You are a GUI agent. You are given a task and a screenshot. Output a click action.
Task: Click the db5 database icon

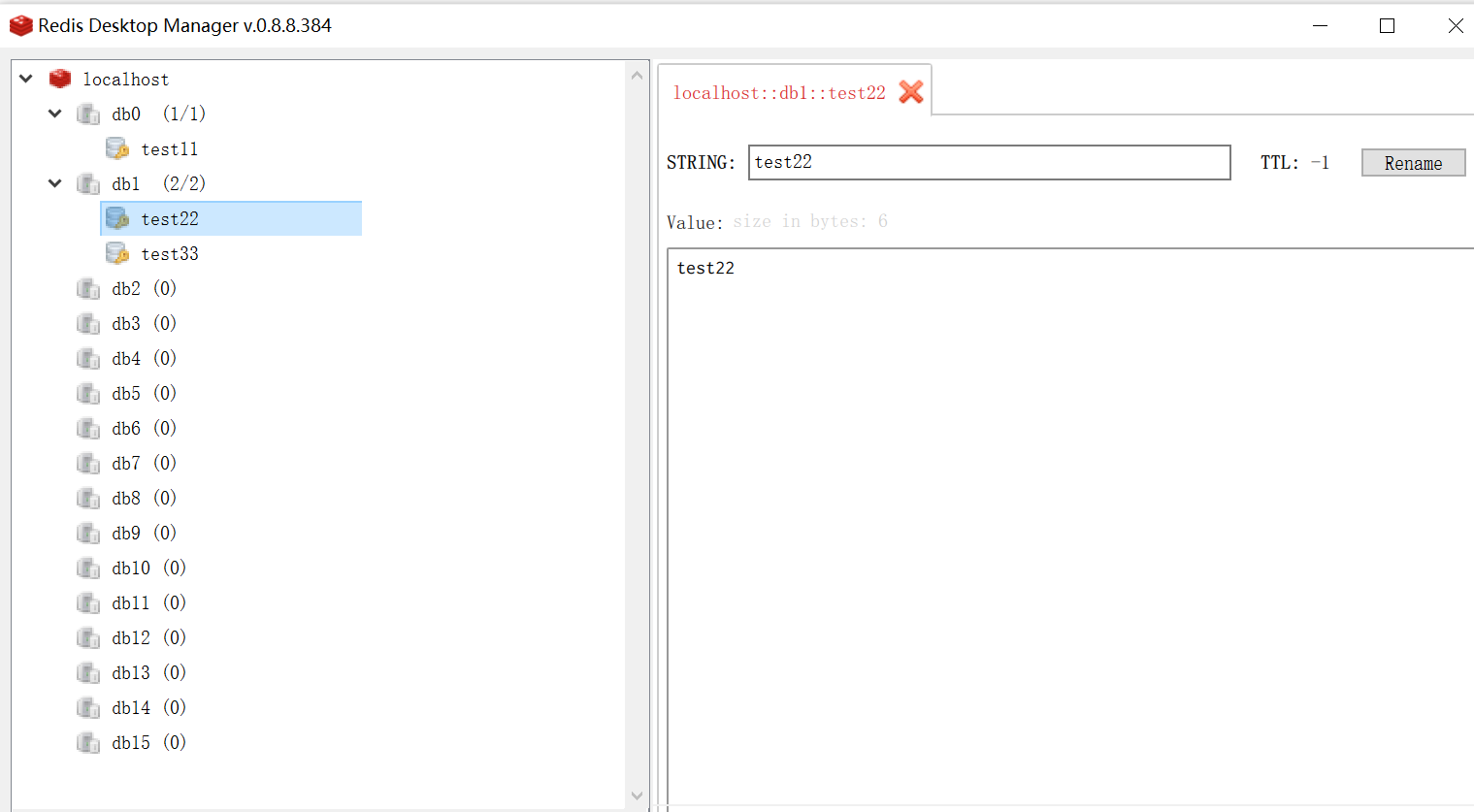coord(88,394)
